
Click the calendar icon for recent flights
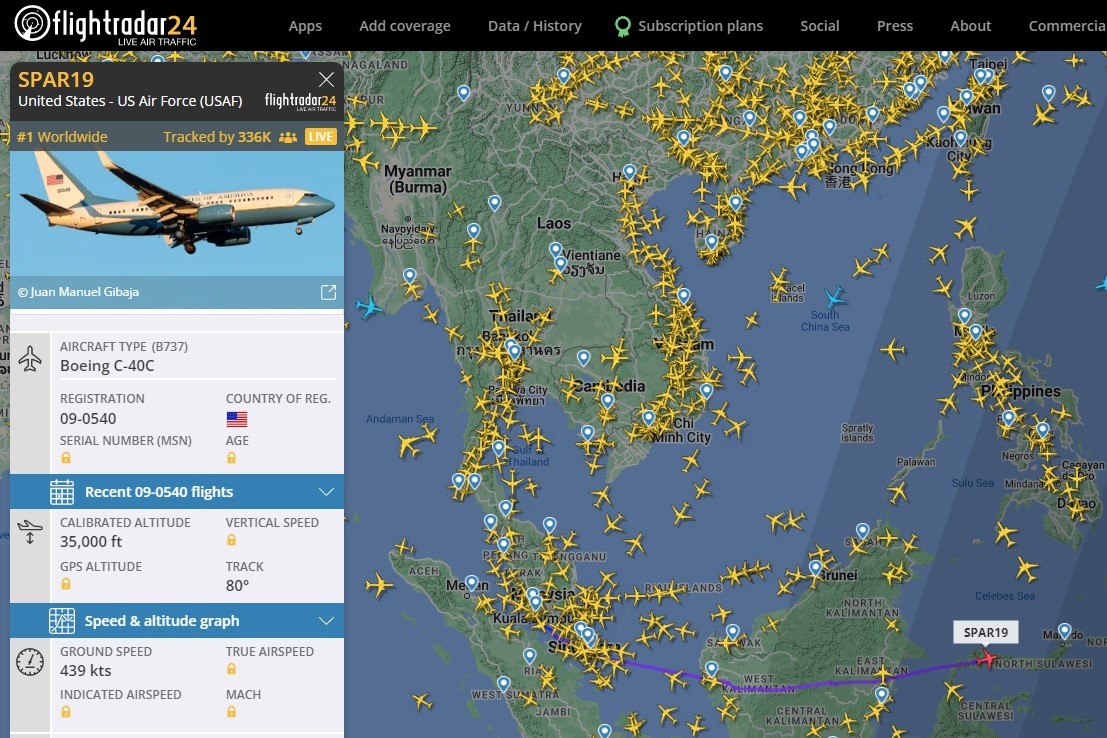tap(62, 492)
